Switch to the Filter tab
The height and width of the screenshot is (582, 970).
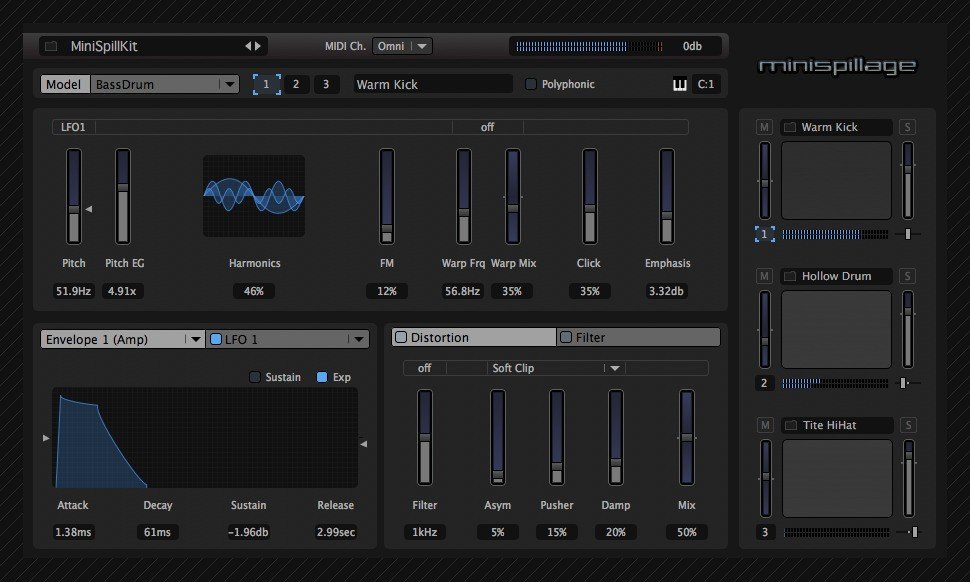point(638,336)
